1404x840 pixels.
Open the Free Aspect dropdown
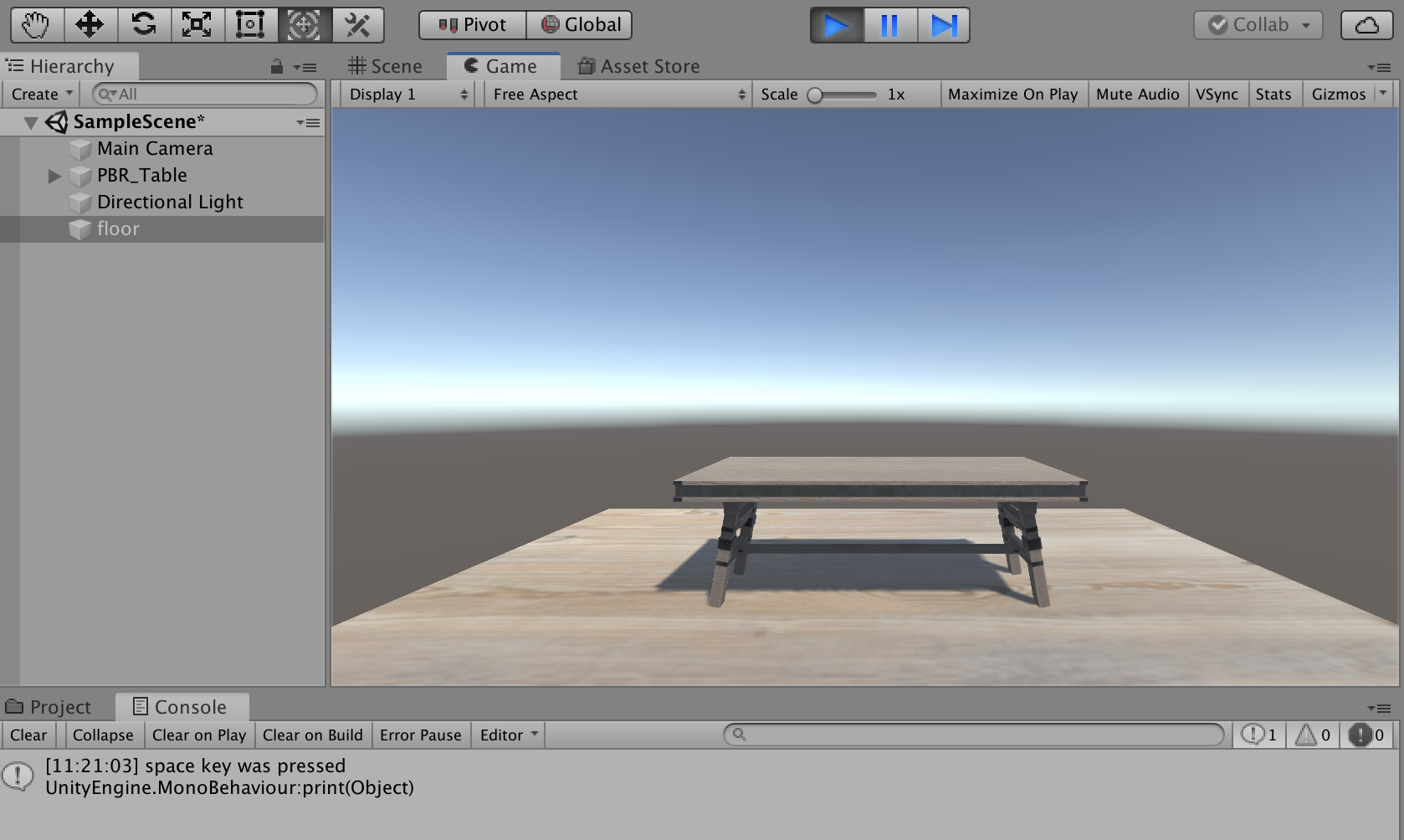coord(617,94)
